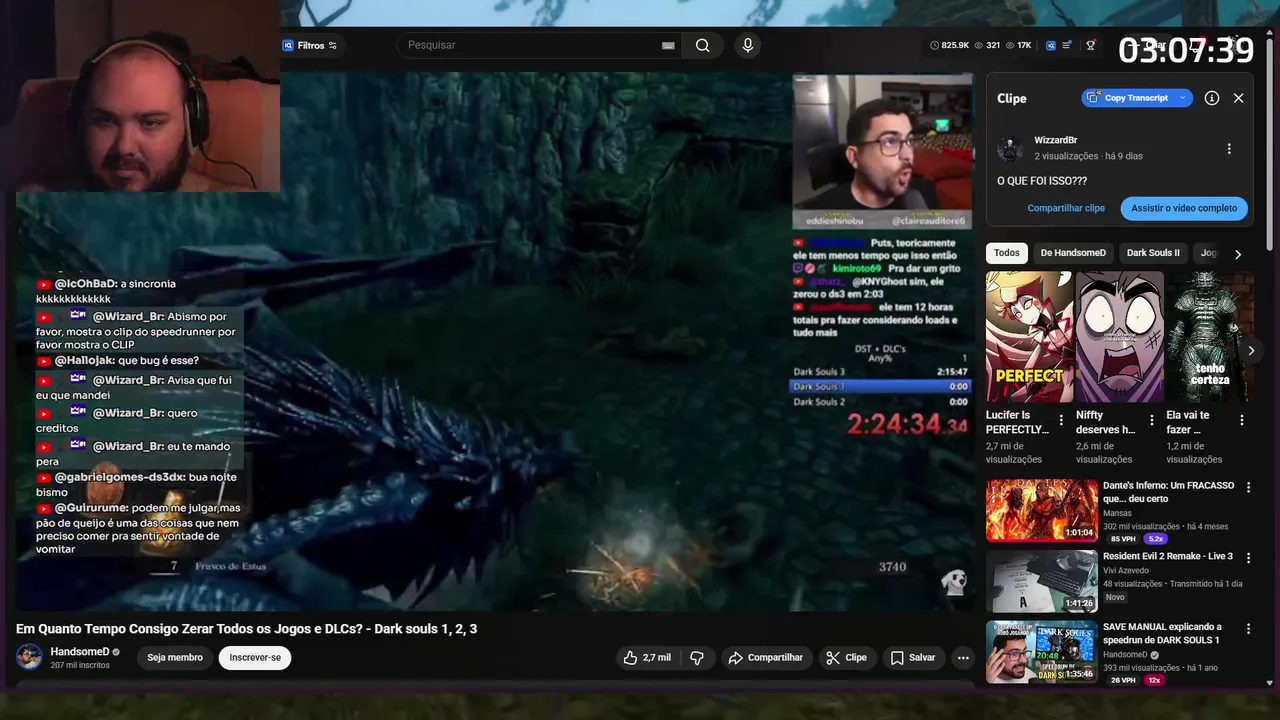Click the 5.2x badge on Dante's Inferno
This screenshot has width=1280, height=720.
[1157, 539]
